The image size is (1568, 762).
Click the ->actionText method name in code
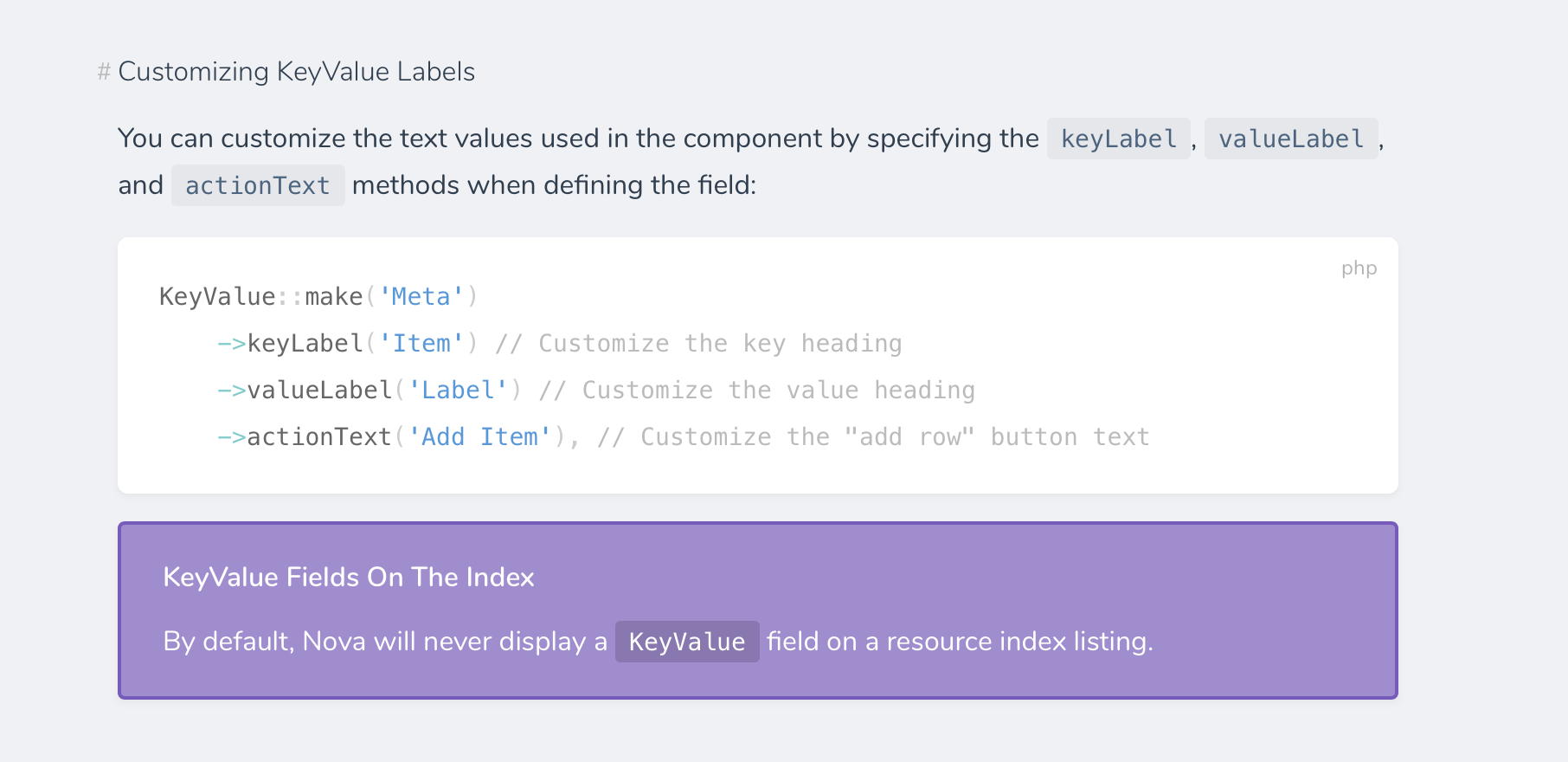318,437
